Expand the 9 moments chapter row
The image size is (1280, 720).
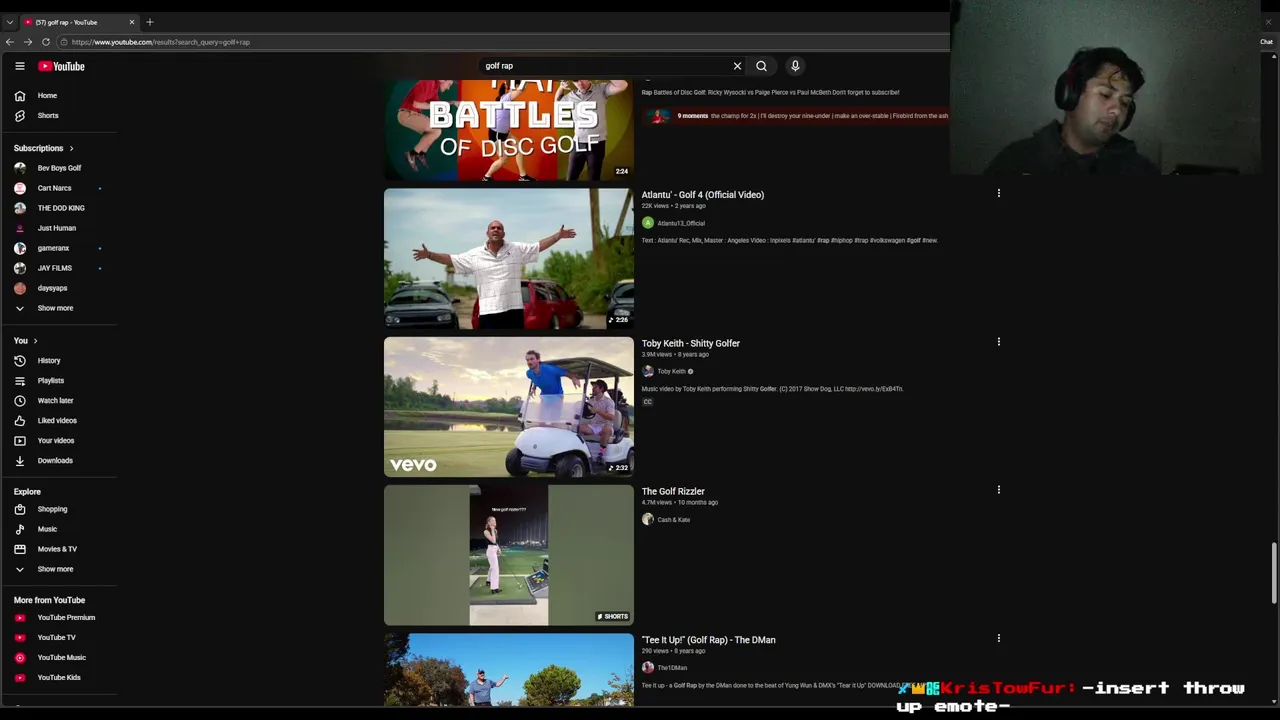coord(795,116)
